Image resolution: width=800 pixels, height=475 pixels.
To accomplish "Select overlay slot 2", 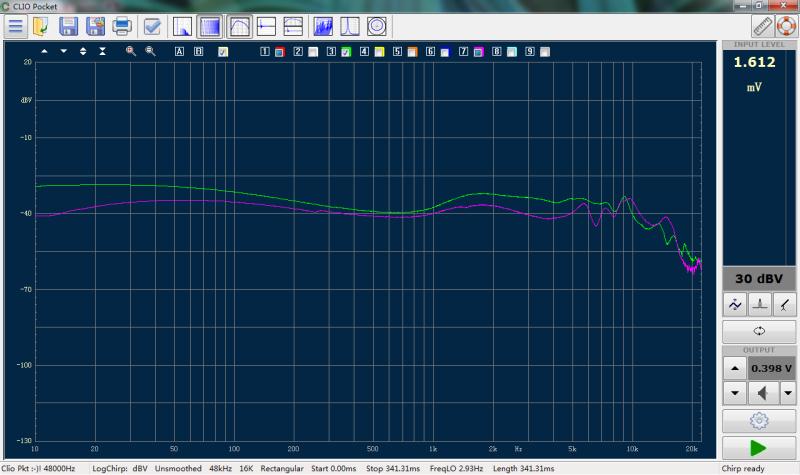I will pyautogui.click(x=298, y=52).
